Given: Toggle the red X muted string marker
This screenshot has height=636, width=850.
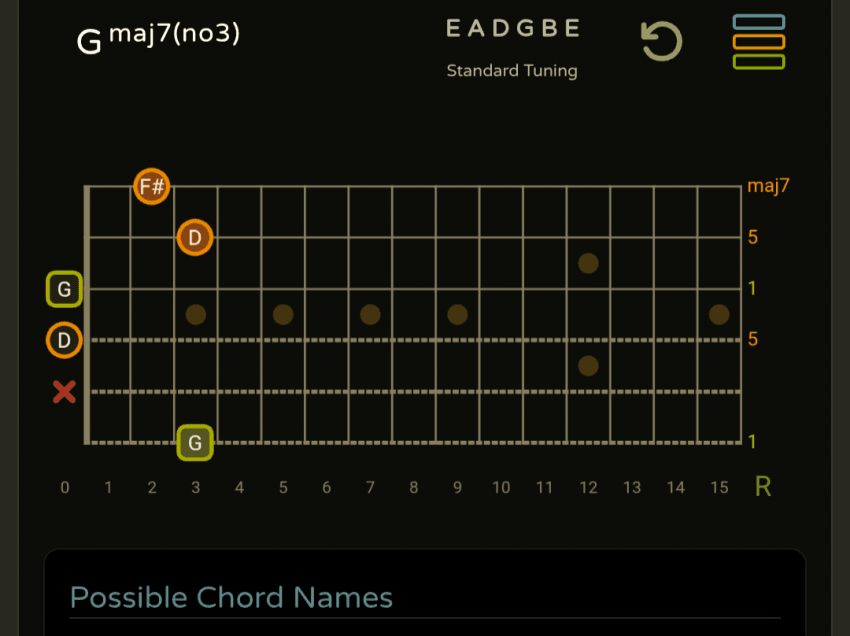Looking at the screenshot, I should coord(64,392).
